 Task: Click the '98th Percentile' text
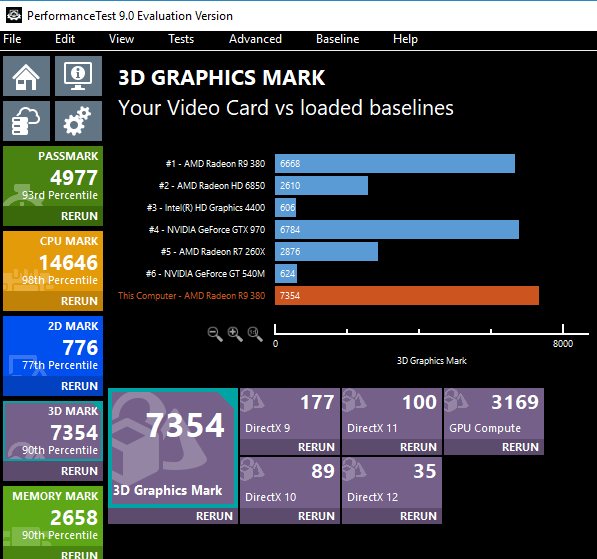[60, 280]
